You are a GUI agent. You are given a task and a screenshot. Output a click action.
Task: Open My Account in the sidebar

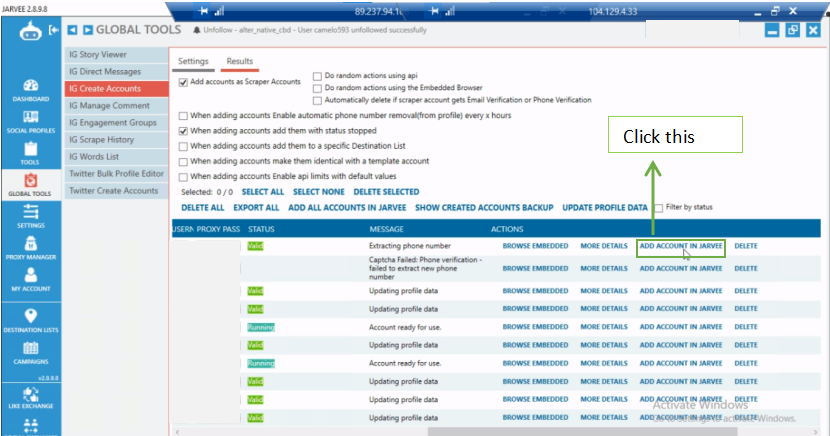tap(31, 279)
